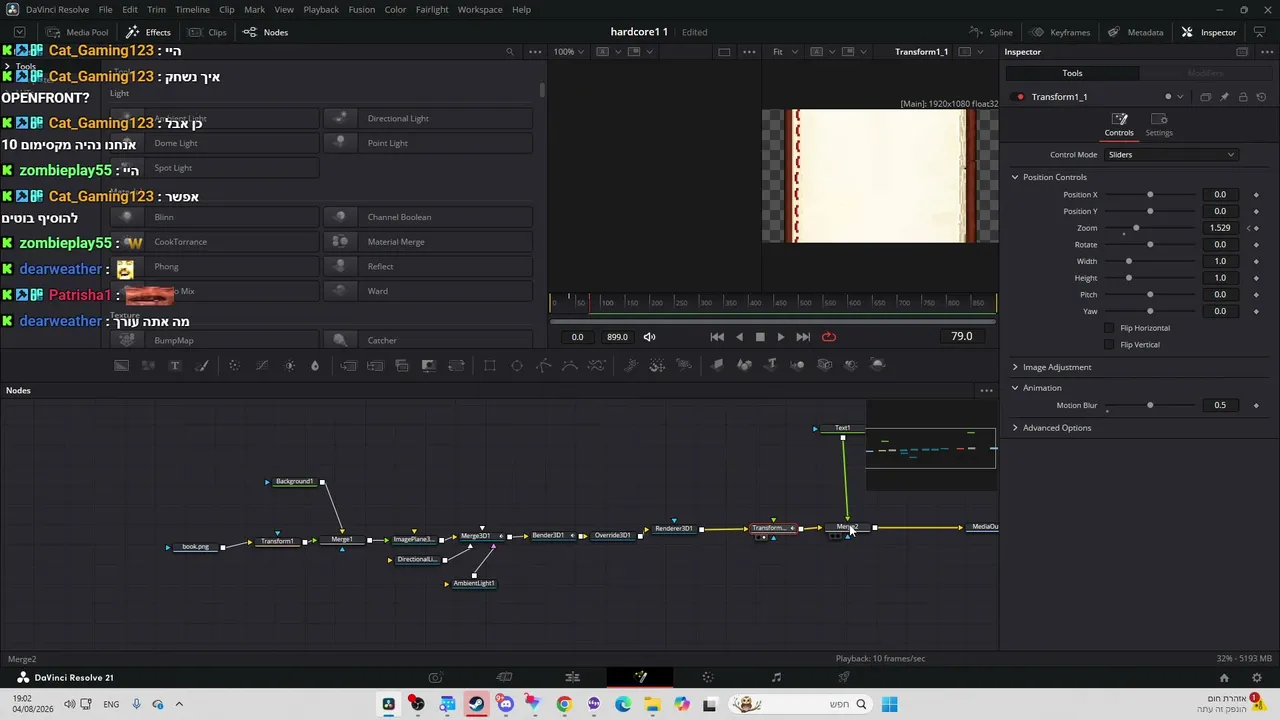Toggle the Nodes panel button
1280x720 pixels.
click(x=266, y=32)
